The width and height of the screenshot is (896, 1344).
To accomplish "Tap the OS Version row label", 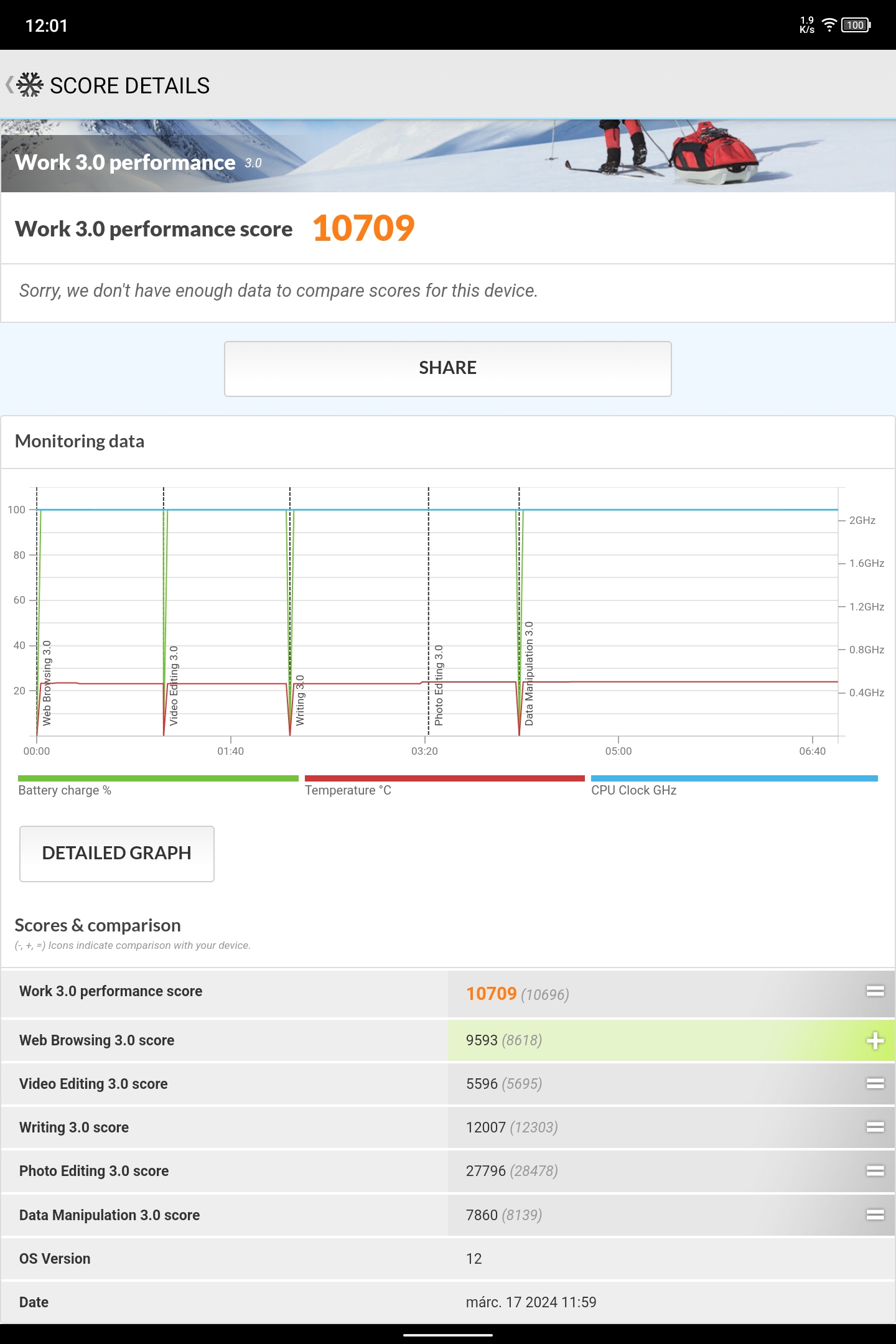I will point(55,1259).
